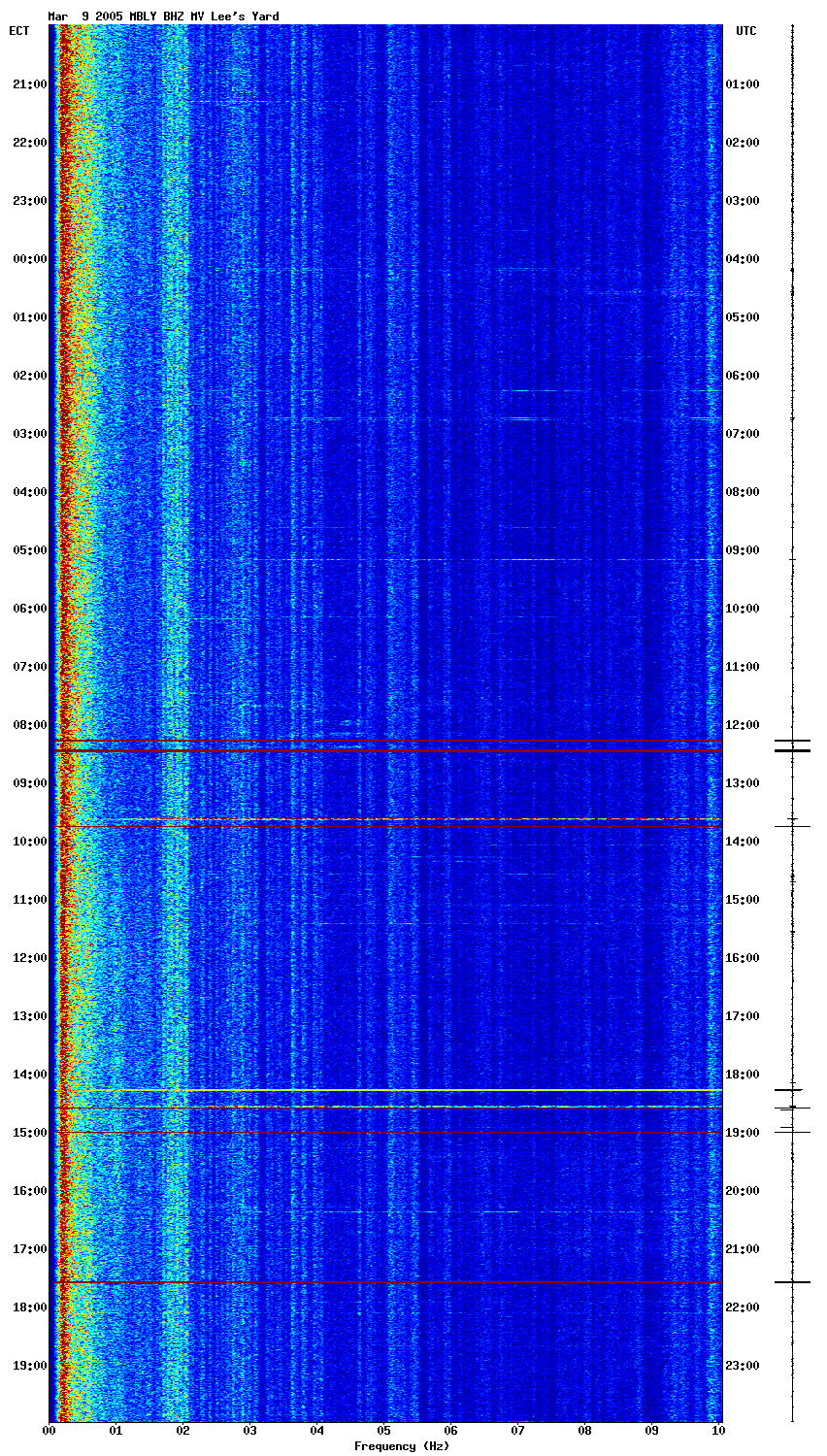Select the 08:00 tick on the ECT axis
The height and width of the screenshot is (1456, 827).
coord(29,725)
